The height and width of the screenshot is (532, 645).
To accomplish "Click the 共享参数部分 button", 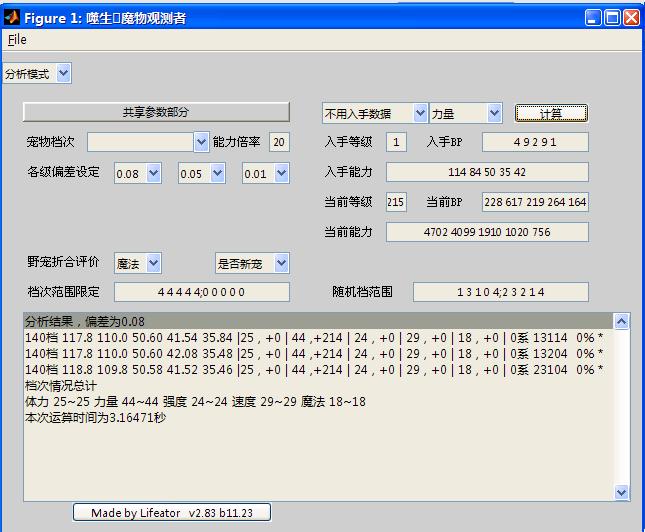I will [x=156, y=112].
